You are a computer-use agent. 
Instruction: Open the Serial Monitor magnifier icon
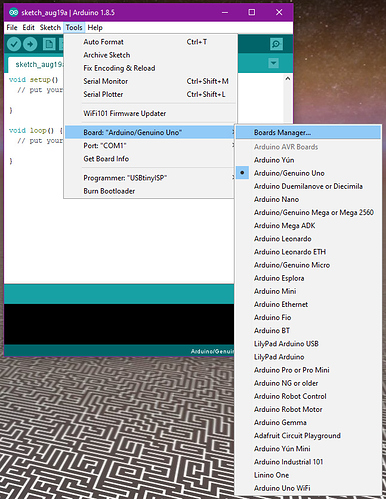pos(276,44)
